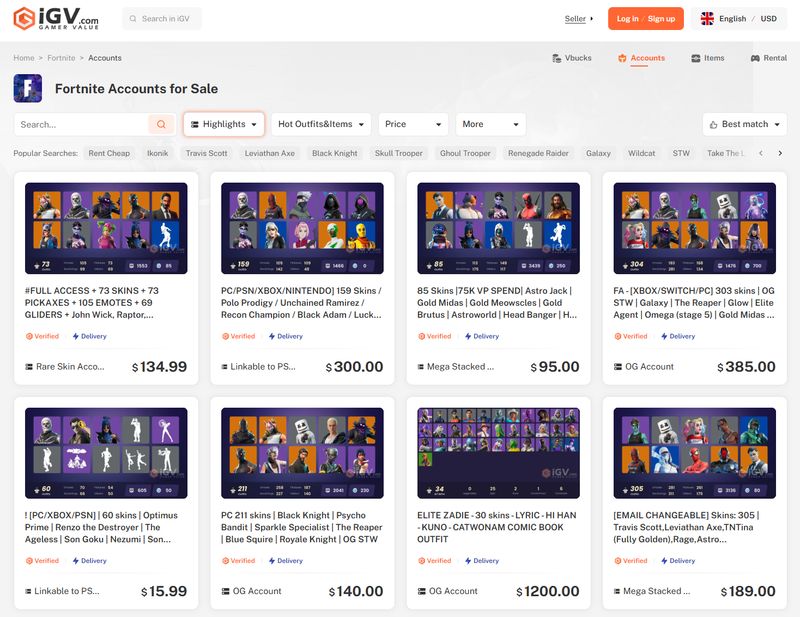Select Ghoul Trooper popular search
The height and width of the screenshot is (617, 800).
[x=465, y=153]
